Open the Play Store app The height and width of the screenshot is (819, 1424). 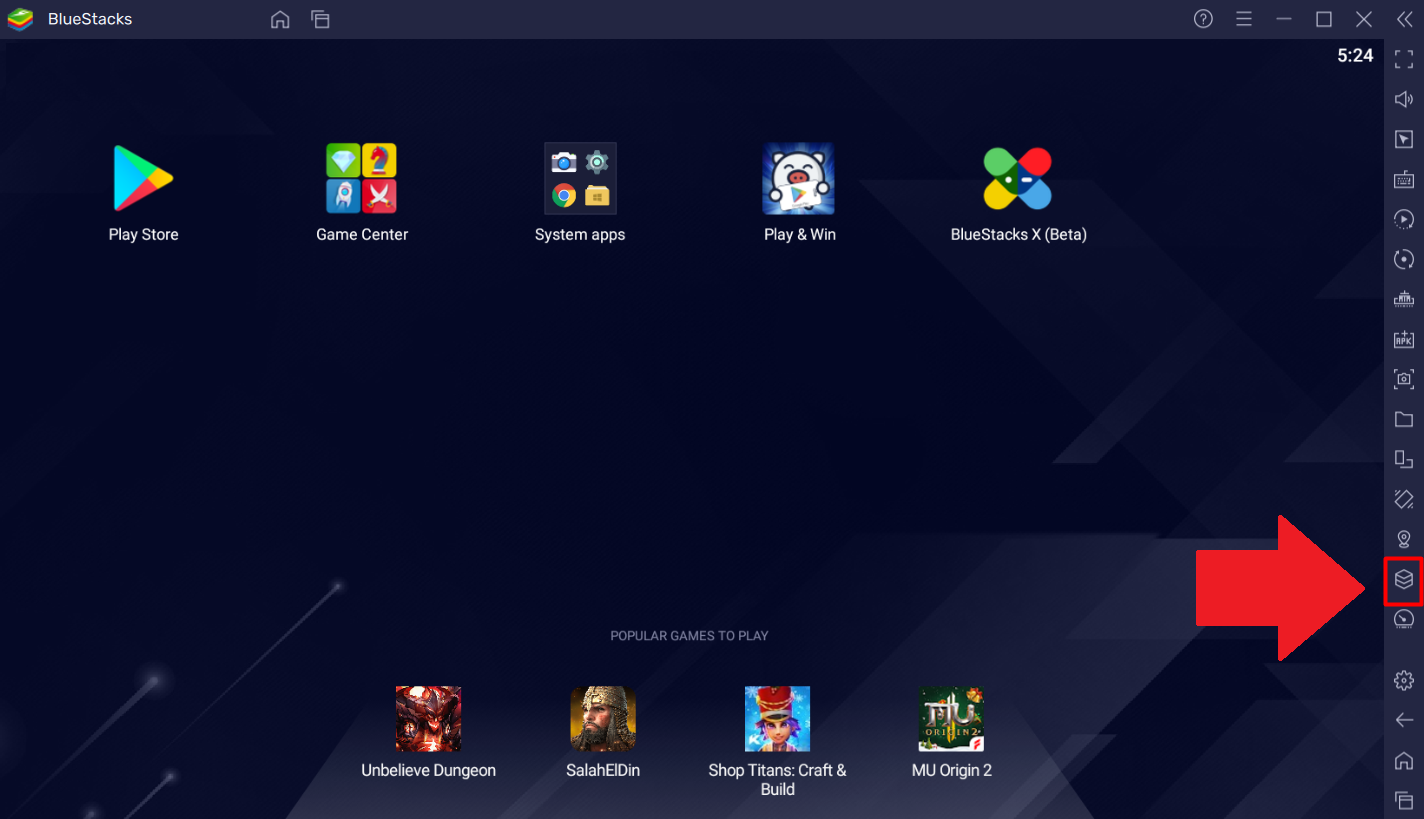tap(143, 178)
